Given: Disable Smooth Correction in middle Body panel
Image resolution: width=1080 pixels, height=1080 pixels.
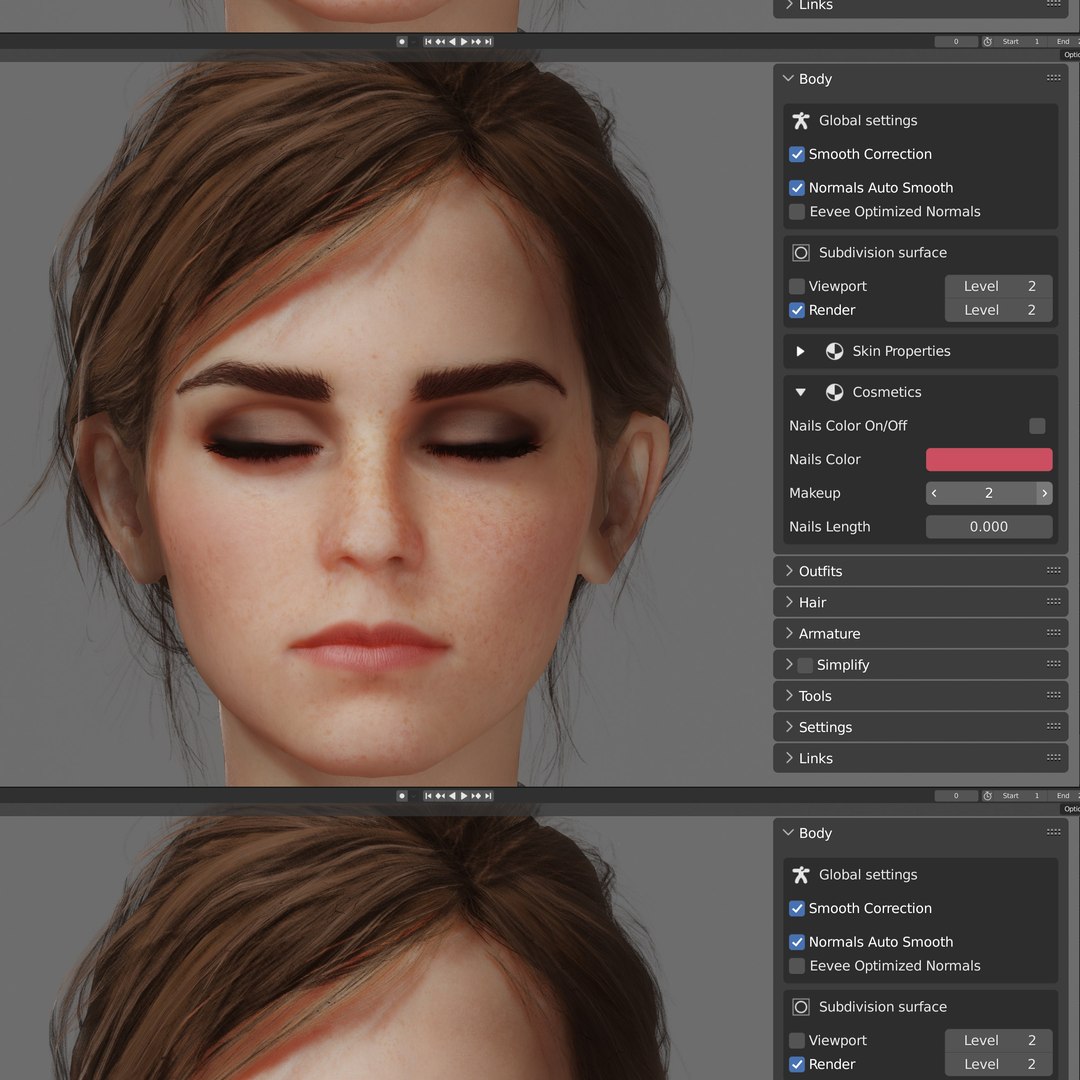Looking at the screenshot, I should [x=797, y=154].
